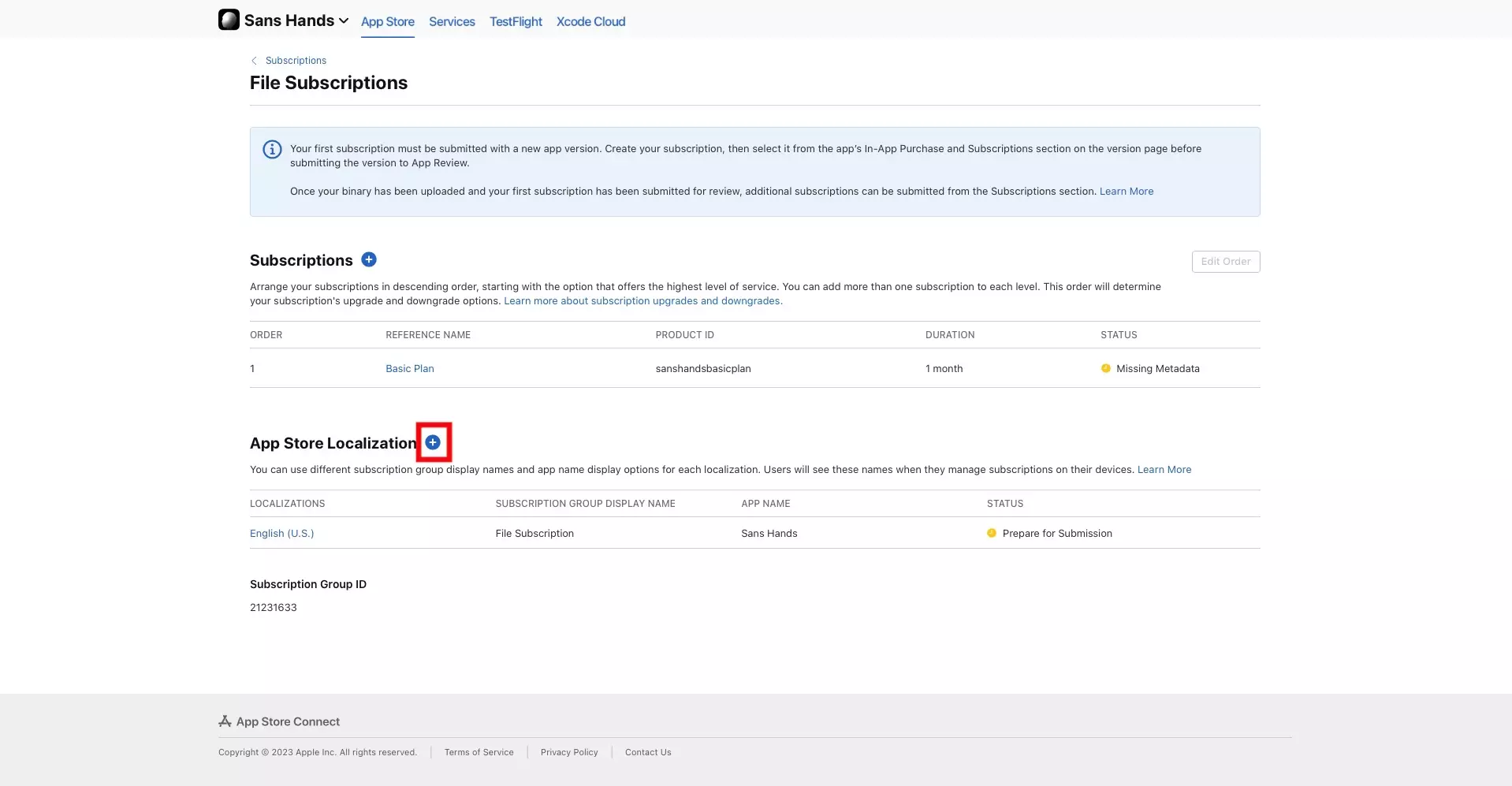Open the Basic Plan subscription
This screenshot has height=786, width=1512.
click(x=409, y=368)
